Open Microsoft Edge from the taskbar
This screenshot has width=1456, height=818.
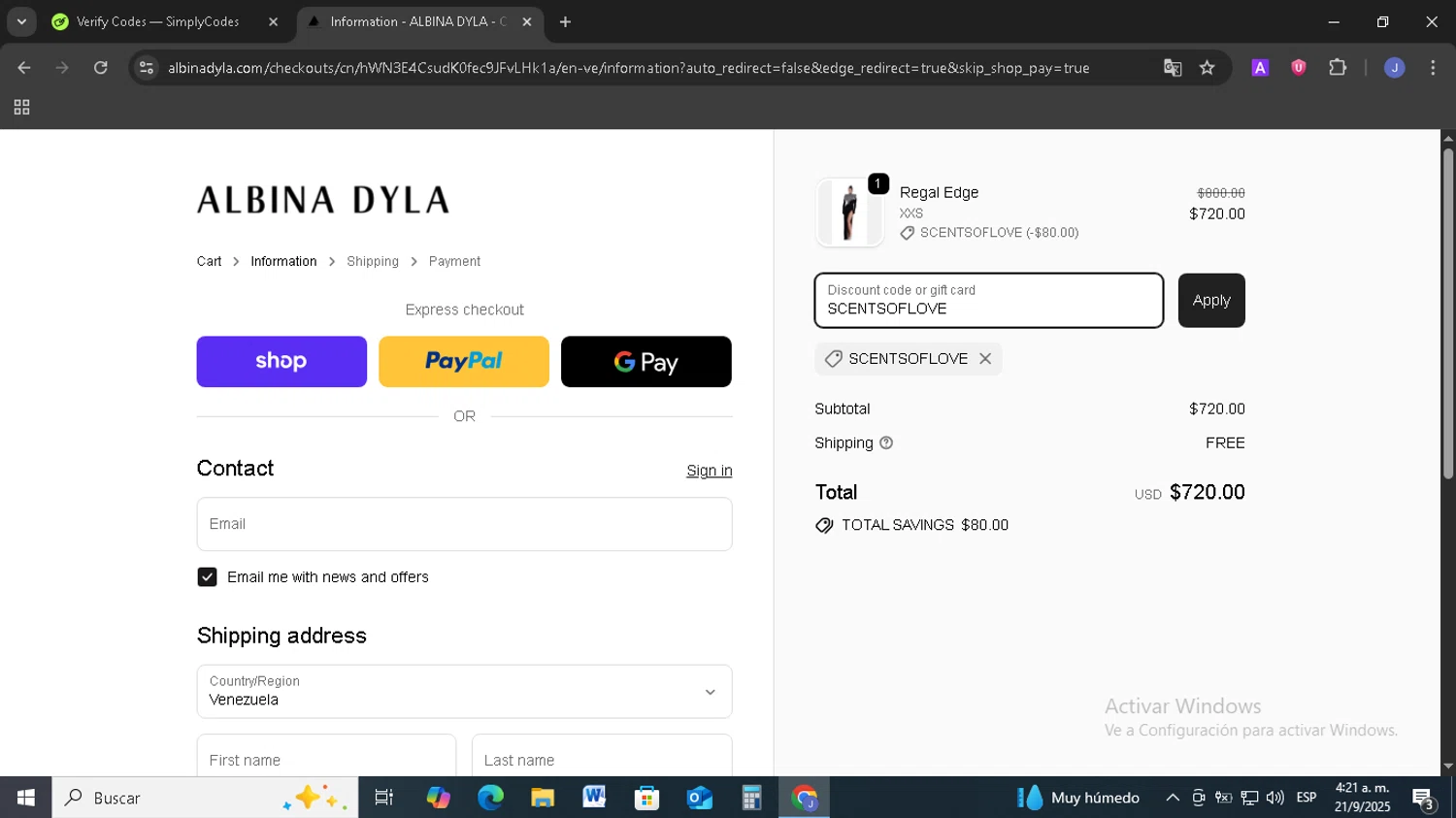[x=490, y=798]
